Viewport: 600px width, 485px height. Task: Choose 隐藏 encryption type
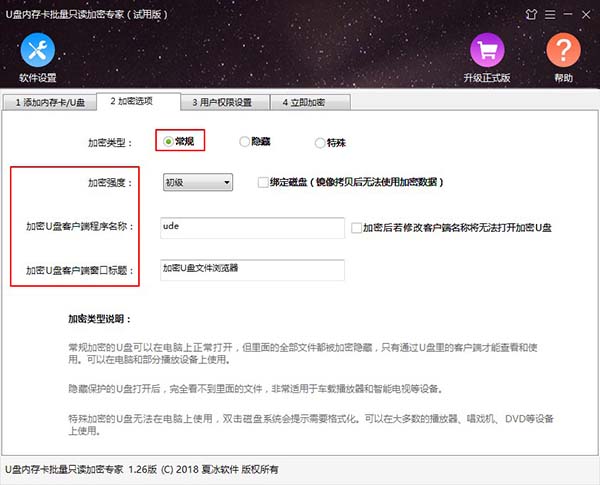[255, 142]
